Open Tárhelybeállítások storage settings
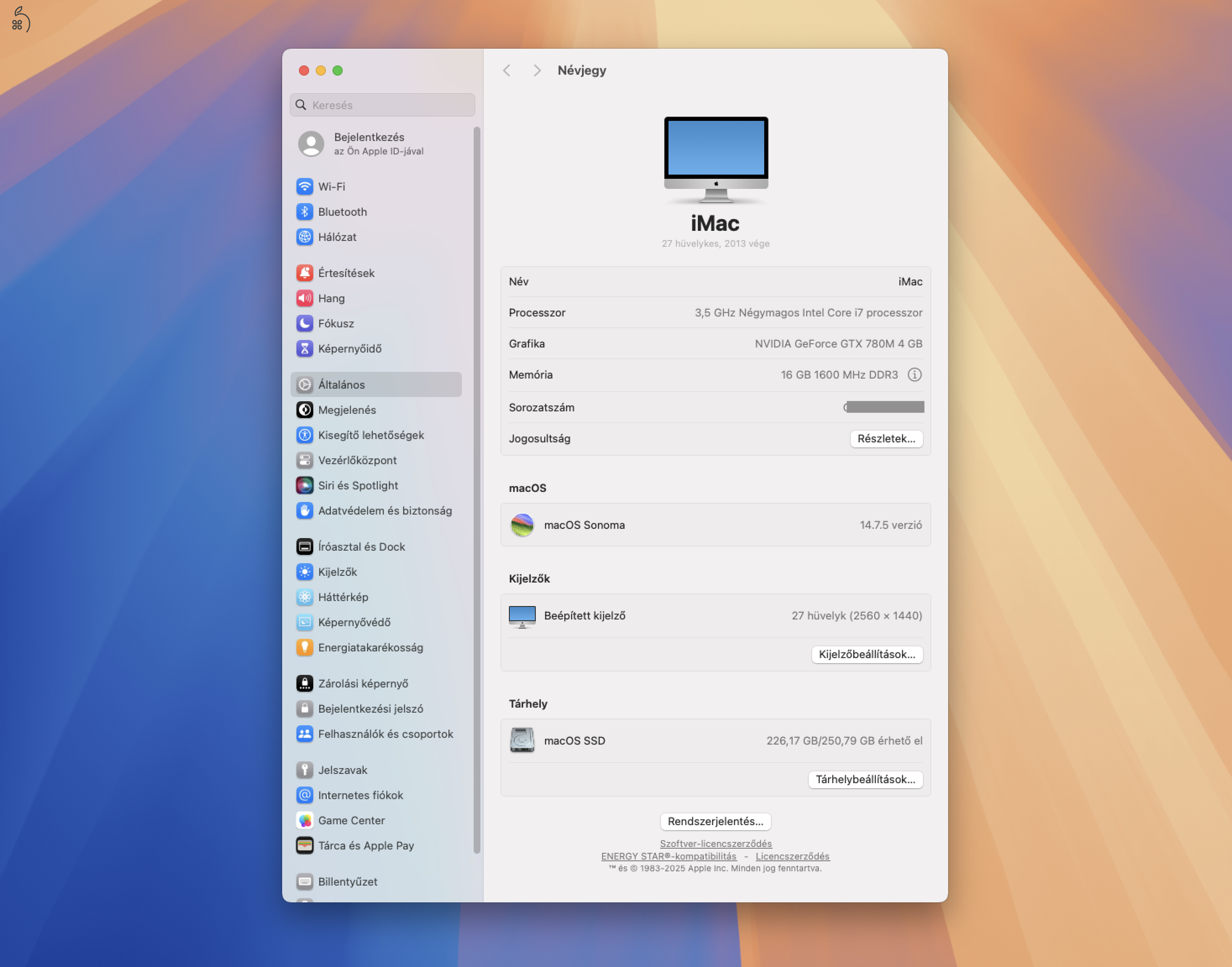1232x967 pixels. coord(865,779)
